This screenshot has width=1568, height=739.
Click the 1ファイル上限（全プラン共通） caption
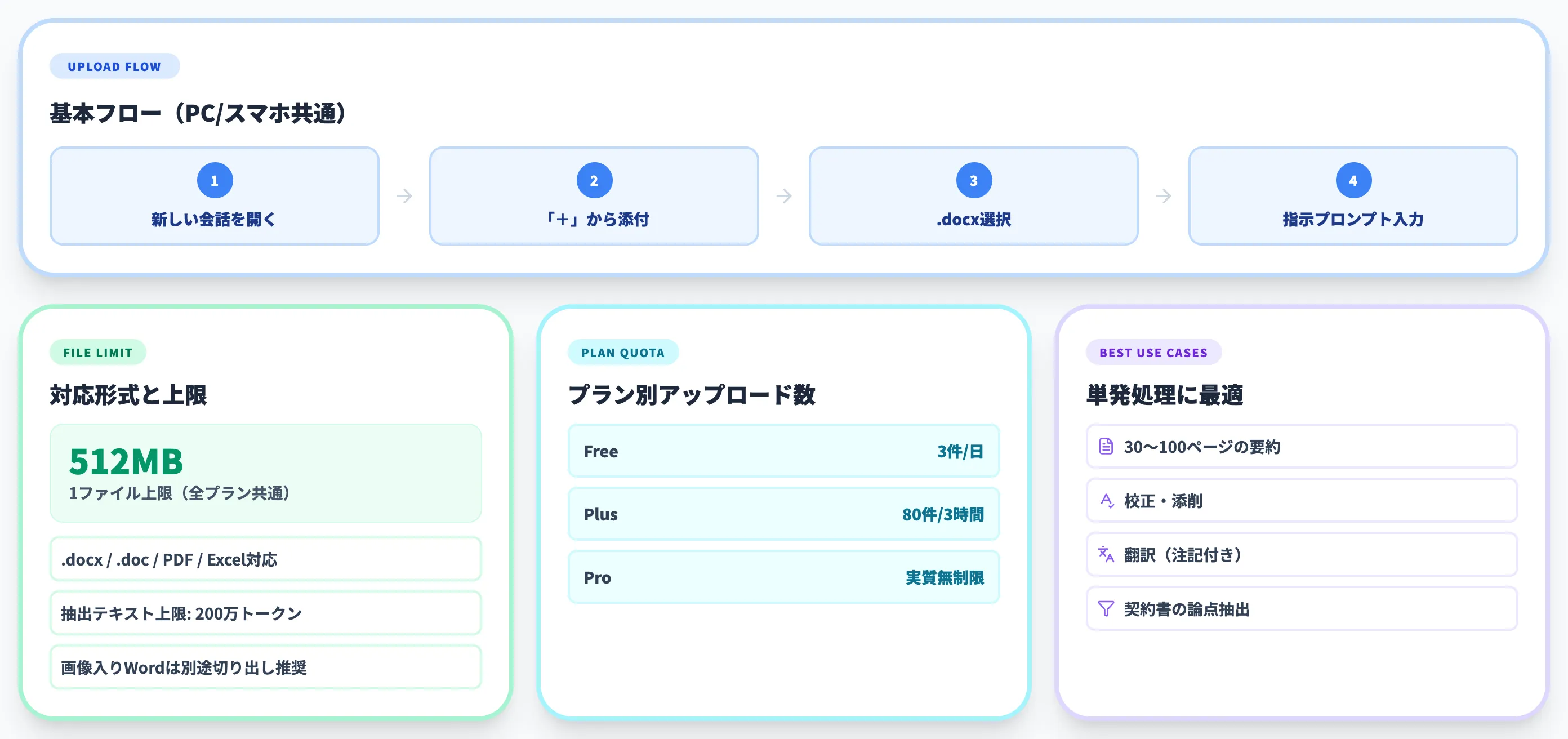coord(180,493)
